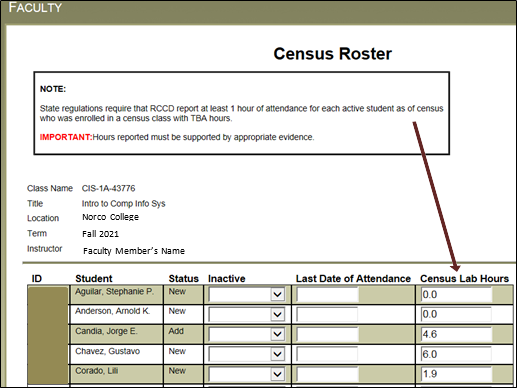Select student name Candia, Jorge E.
Screen dimensions: 517x388
click(x=106, y=331)
